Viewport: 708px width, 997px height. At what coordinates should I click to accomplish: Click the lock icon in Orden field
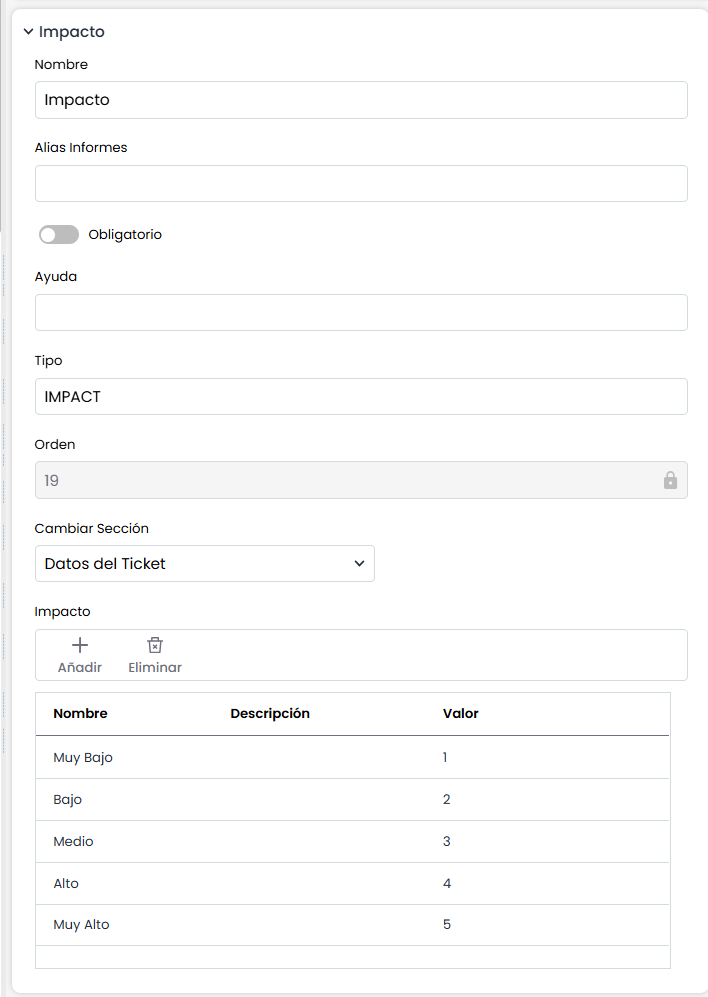(670, 480)
